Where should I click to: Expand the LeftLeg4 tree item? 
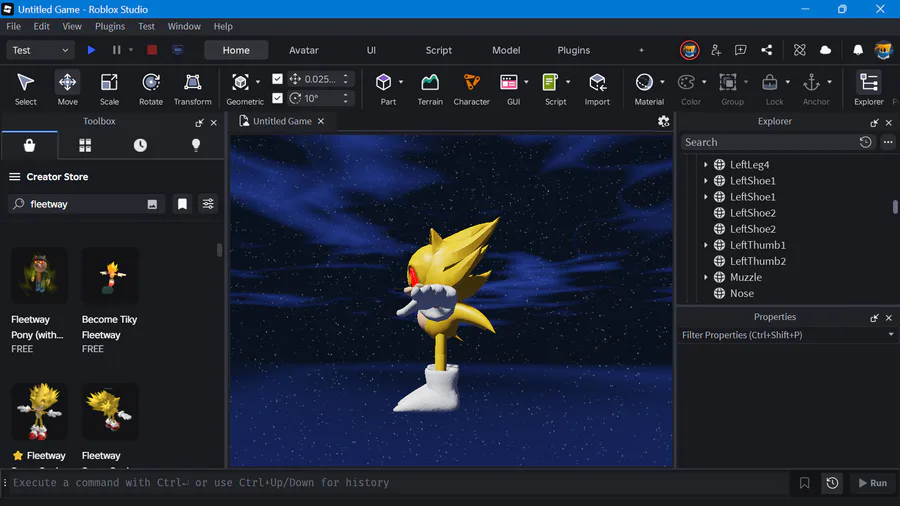pyautogui.click(x=705, y=165)
